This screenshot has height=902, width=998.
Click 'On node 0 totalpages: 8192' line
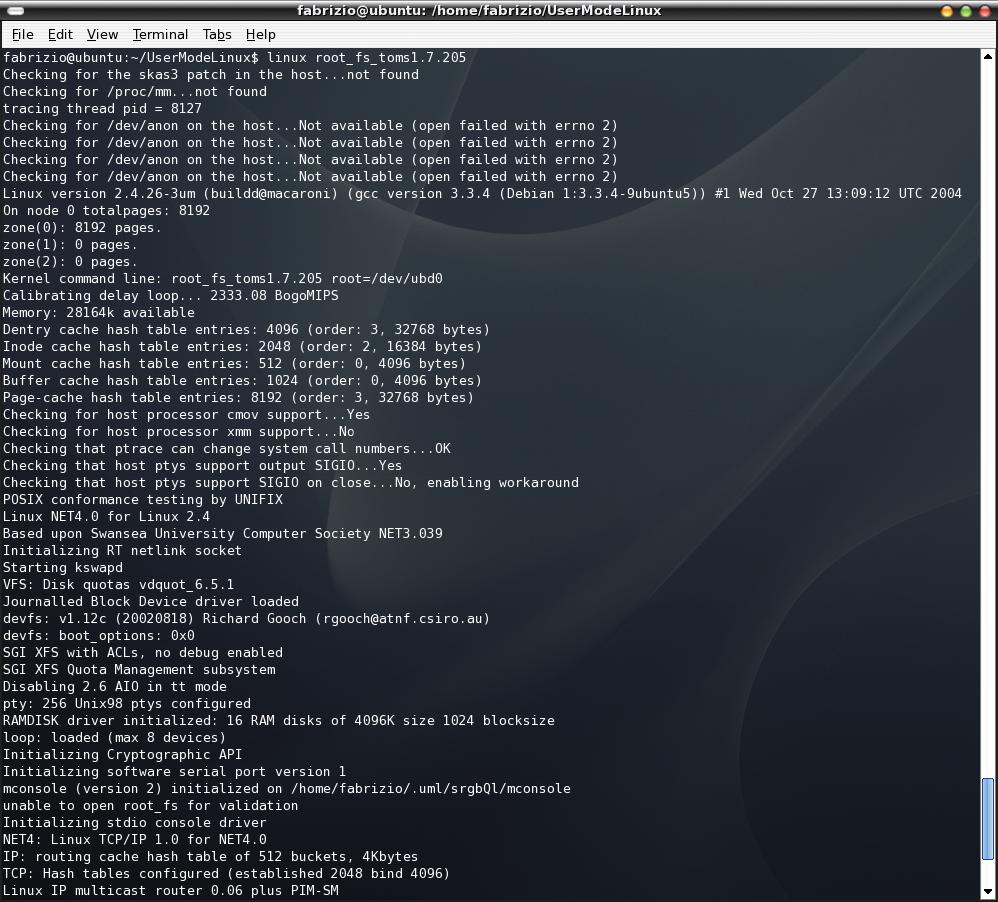[106, 211]
